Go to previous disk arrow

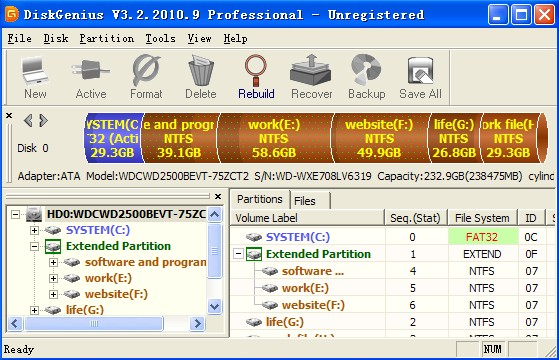[x=28, y=120]
